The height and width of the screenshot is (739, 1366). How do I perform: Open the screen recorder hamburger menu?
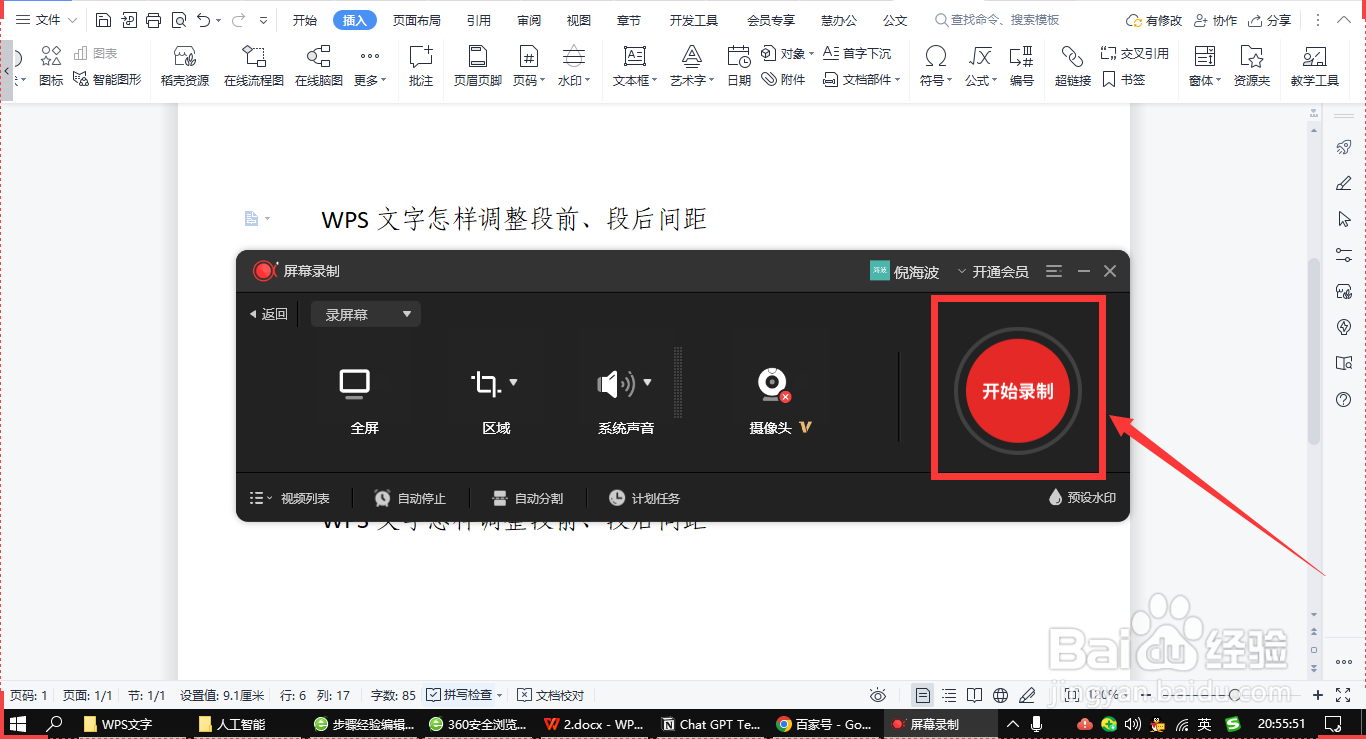(1054, 271)
